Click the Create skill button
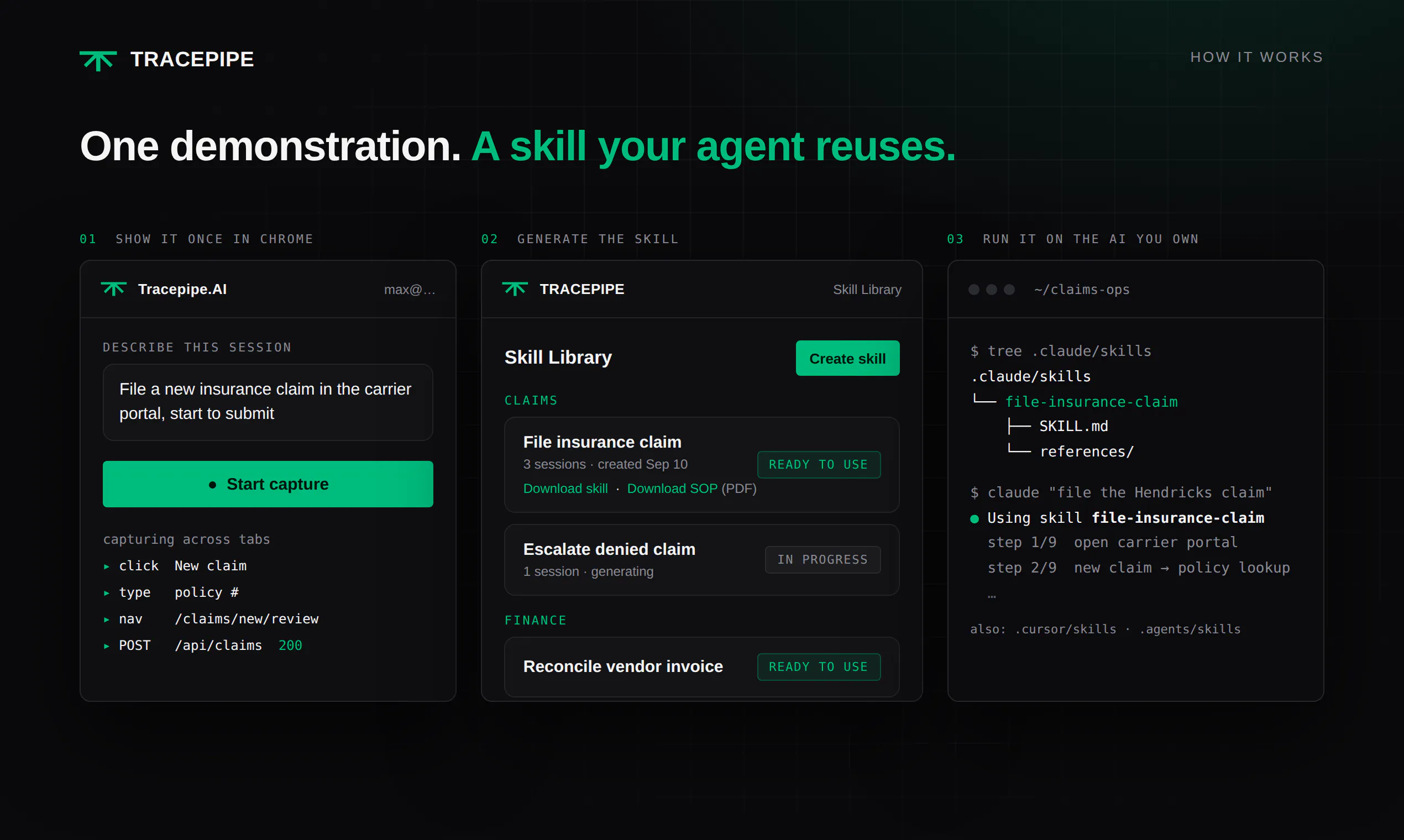1404x840 pixels. pyautogui.click(x=847, y=358)
